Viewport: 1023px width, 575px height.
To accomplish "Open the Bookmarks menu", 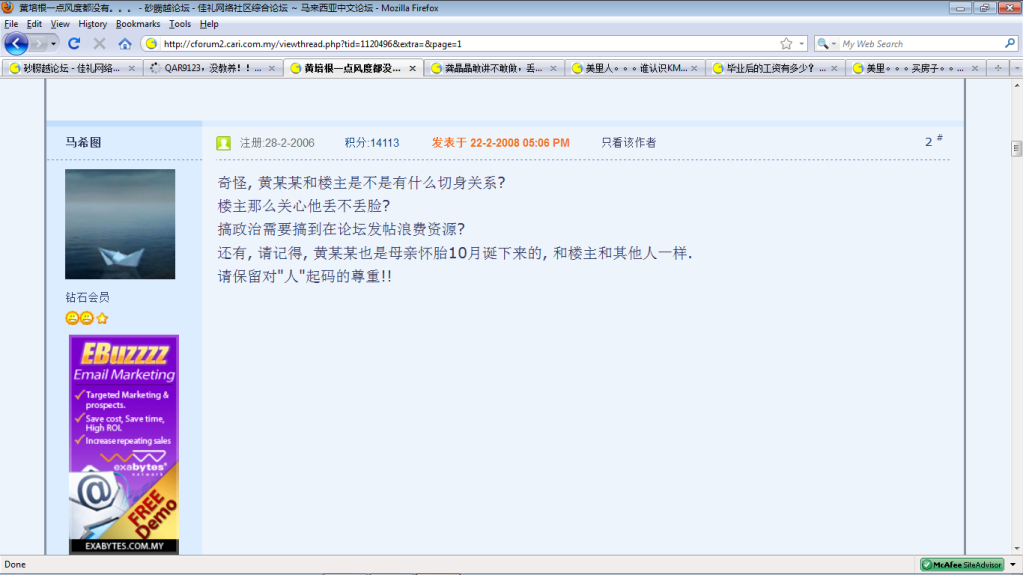I will (137, 24).
